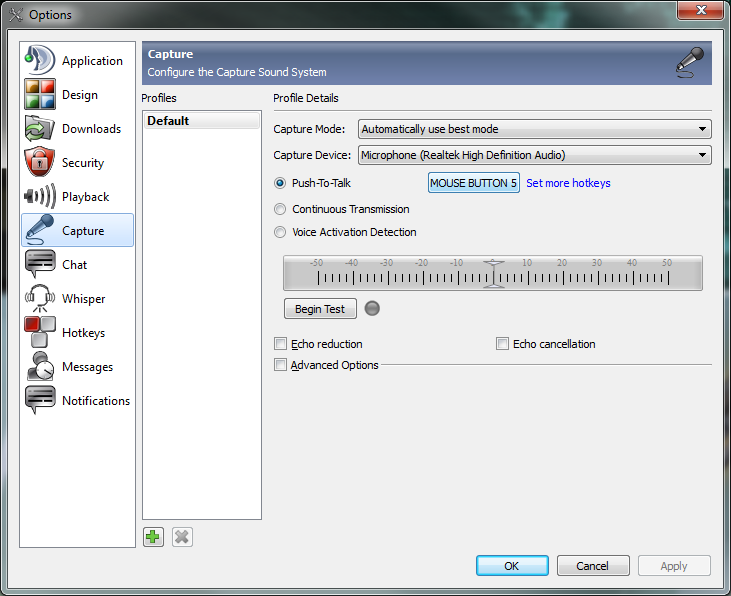Select the Security shield icon
Screen dimensions: 731x596
pyautogui.click(x=40, y=162)
